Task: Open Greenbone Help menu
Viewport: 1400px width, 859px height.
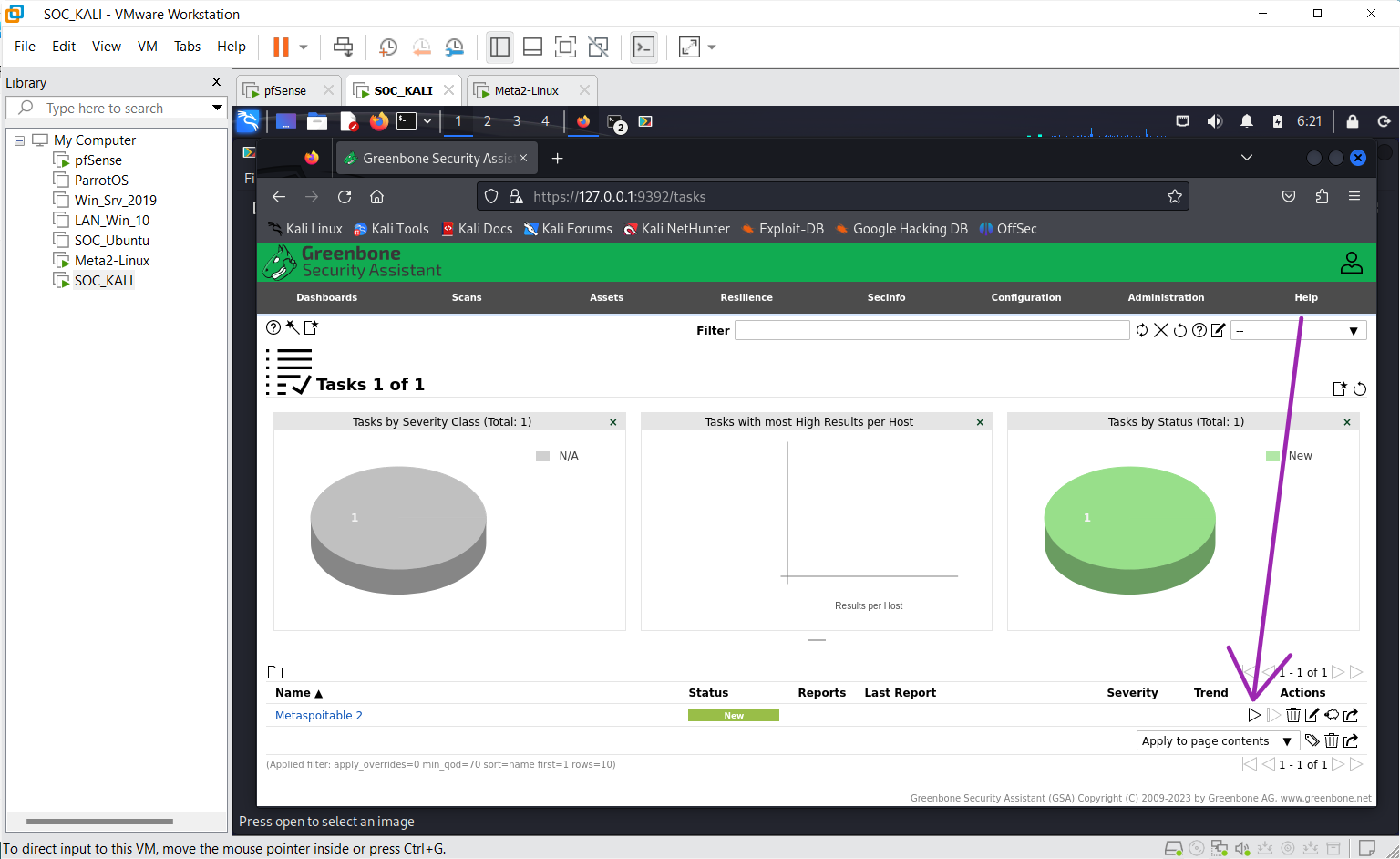Action: (x=1306, y=297)
